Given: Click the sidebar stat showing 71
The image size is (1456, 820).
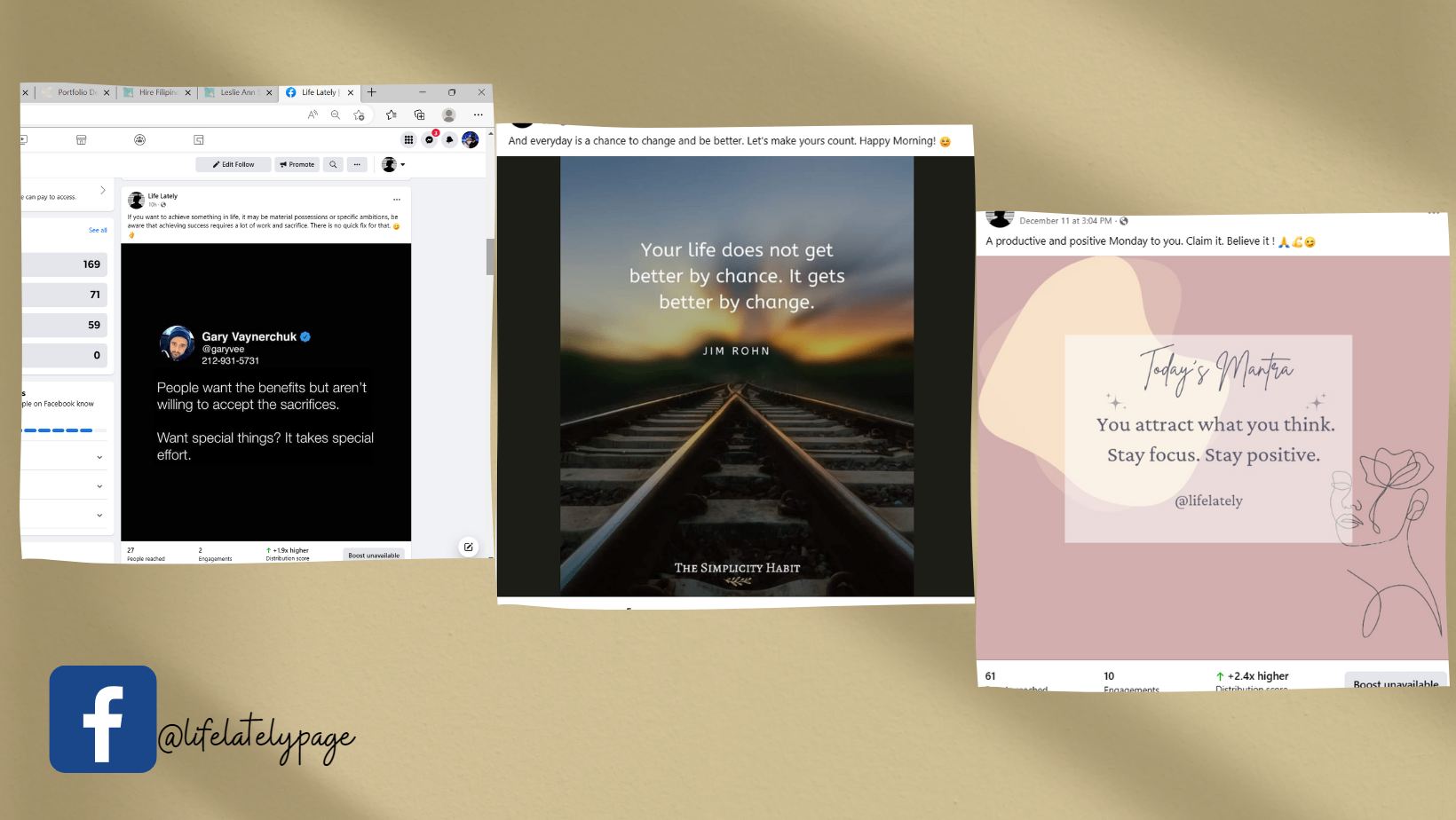Looking at the screenshot, I should (x=64, y=295).
